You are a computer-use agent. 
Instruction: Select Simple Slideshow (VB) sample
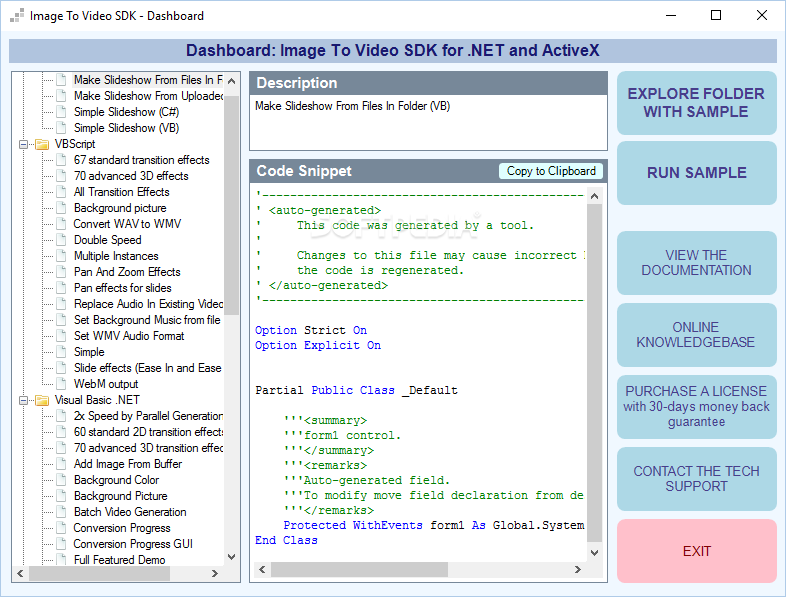click(x=126, y=128)
